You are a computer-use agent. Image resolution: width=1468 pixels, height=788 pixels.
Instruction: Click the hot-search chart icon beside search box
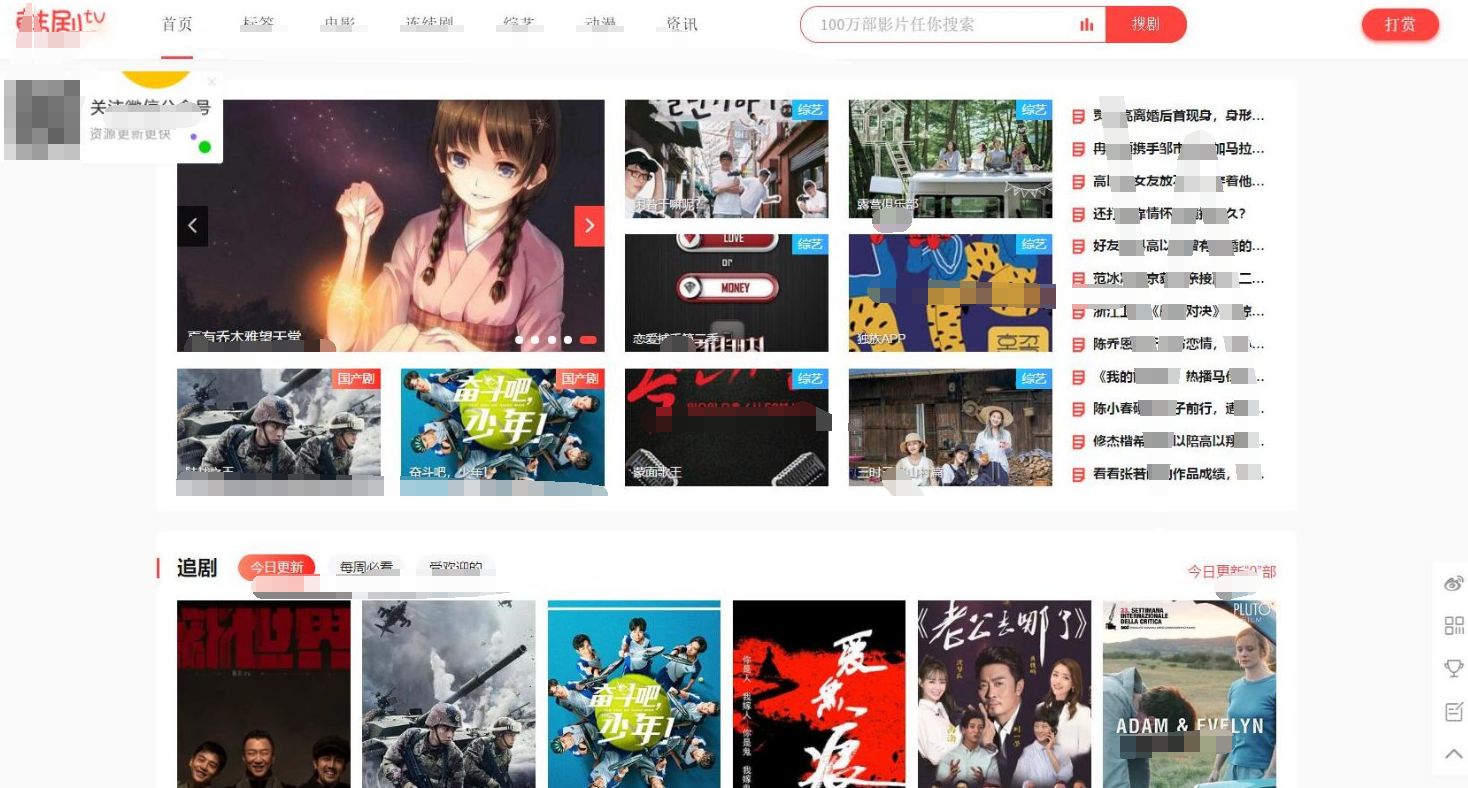pyautogui.click(x=1086, y=24)
